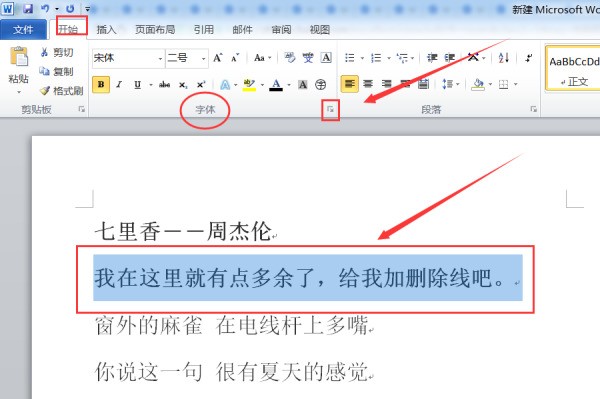Click the Grow Font (larger A) icon
This screenshot has width=600, height=399.
218,58
